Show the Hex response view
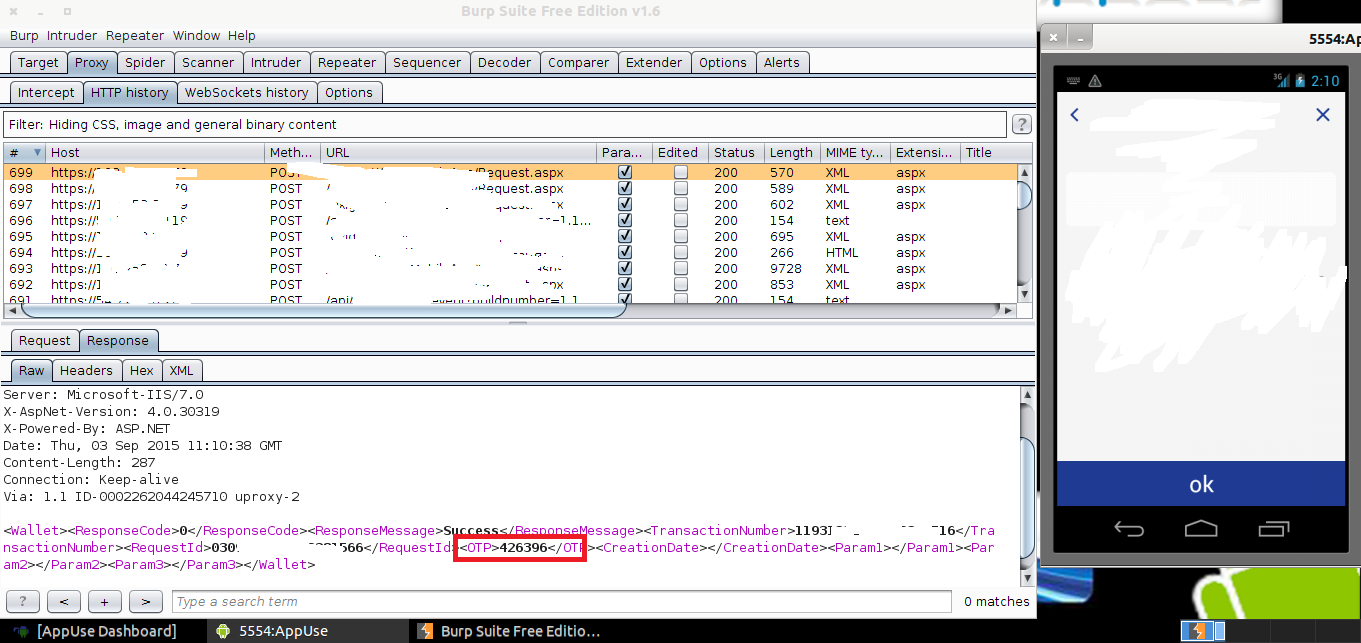The height and width of the screenshot is (643, 1361). [x=142, y=370]
